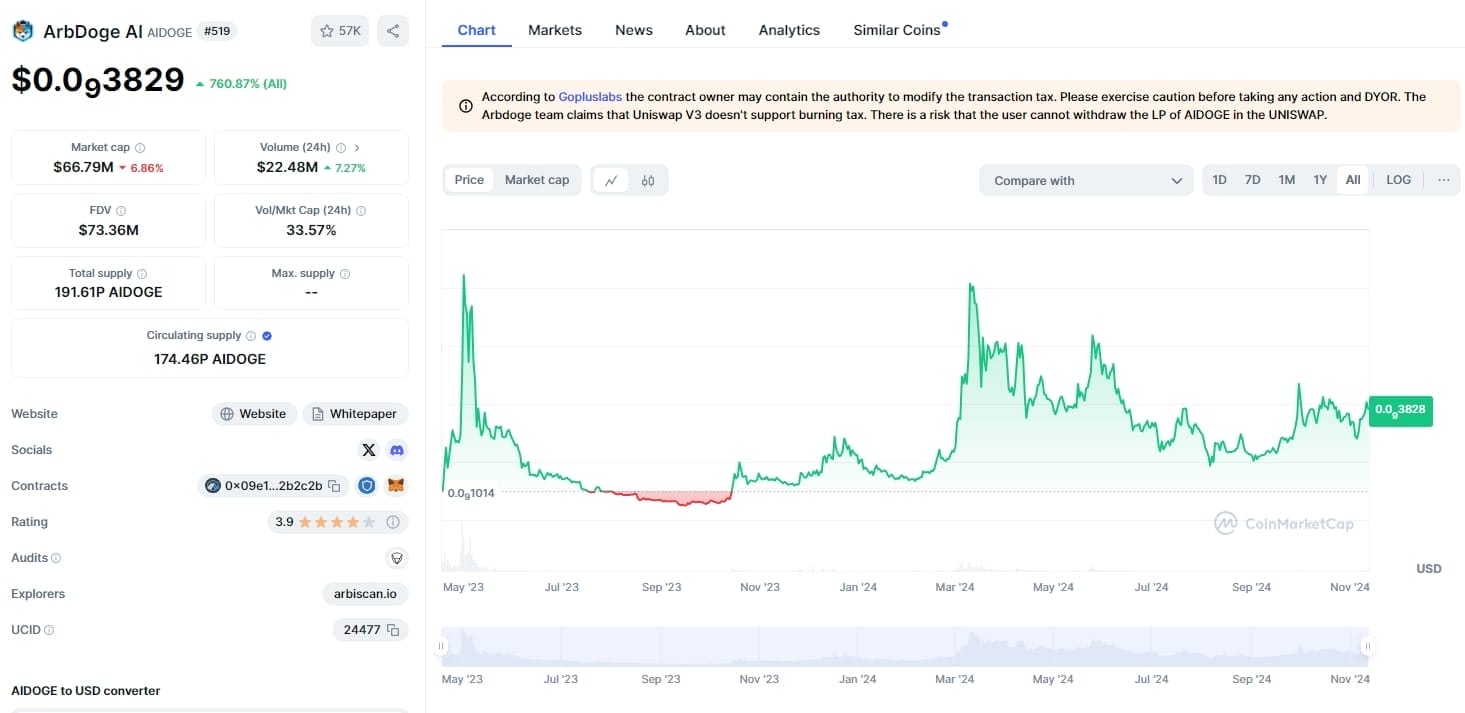Open Volume (24h) info icon
This screenshot has height=713, width=1465.
341,148
